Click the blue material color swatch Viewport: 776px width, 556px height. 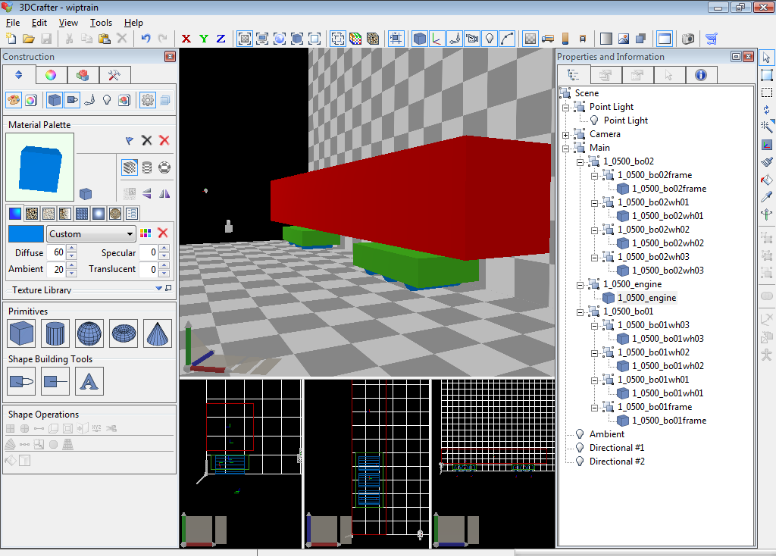point(25,234)
